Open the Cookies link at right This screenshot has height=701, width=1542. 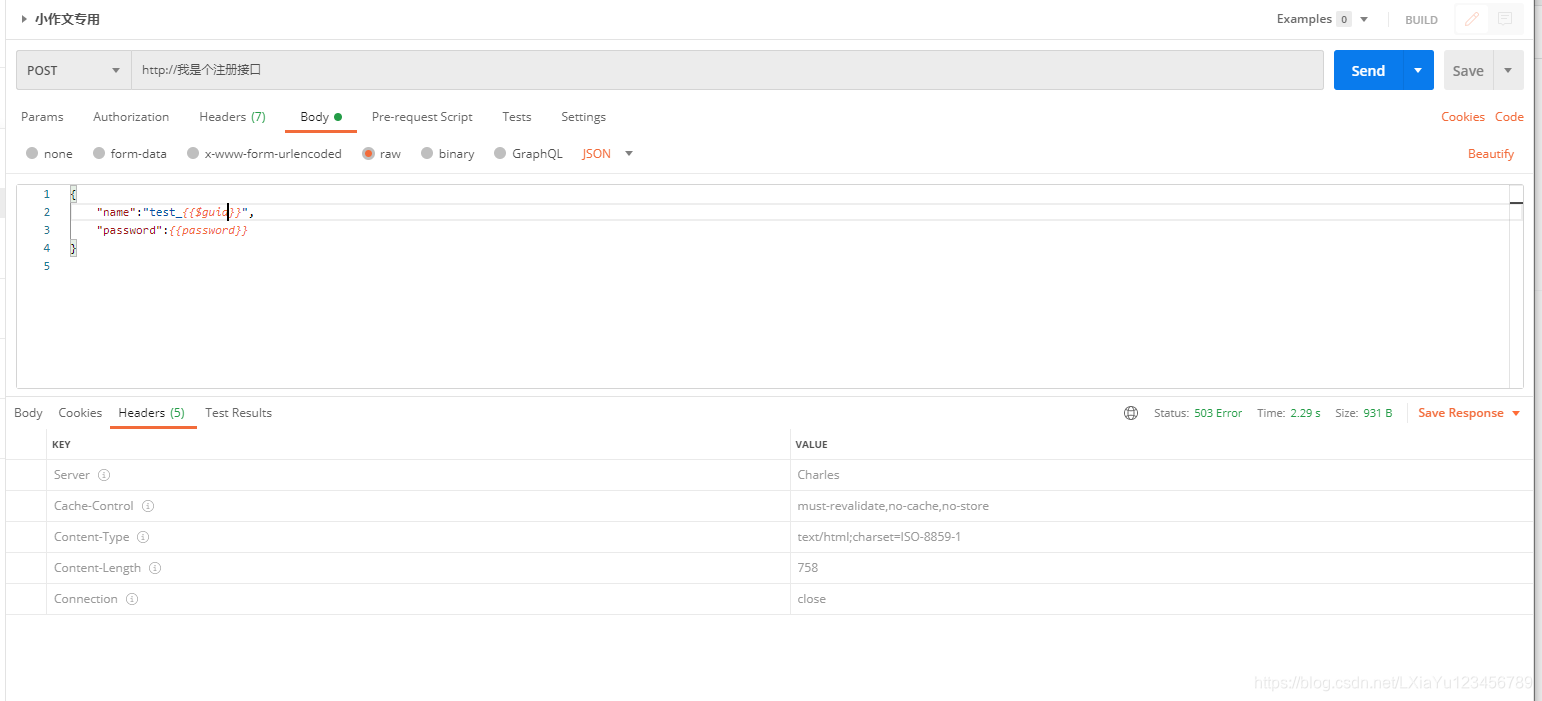1462,117
